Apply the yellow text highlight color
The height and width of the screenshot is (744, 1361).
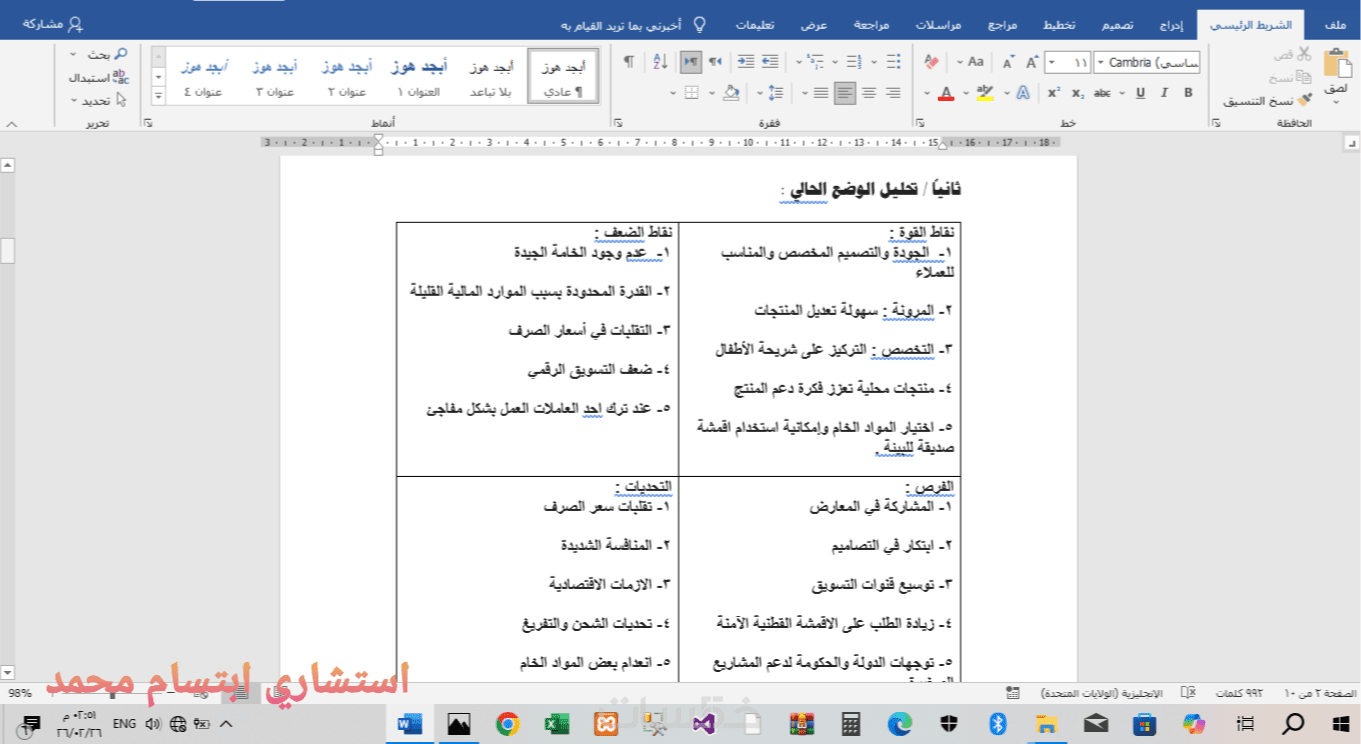[985, 93]
